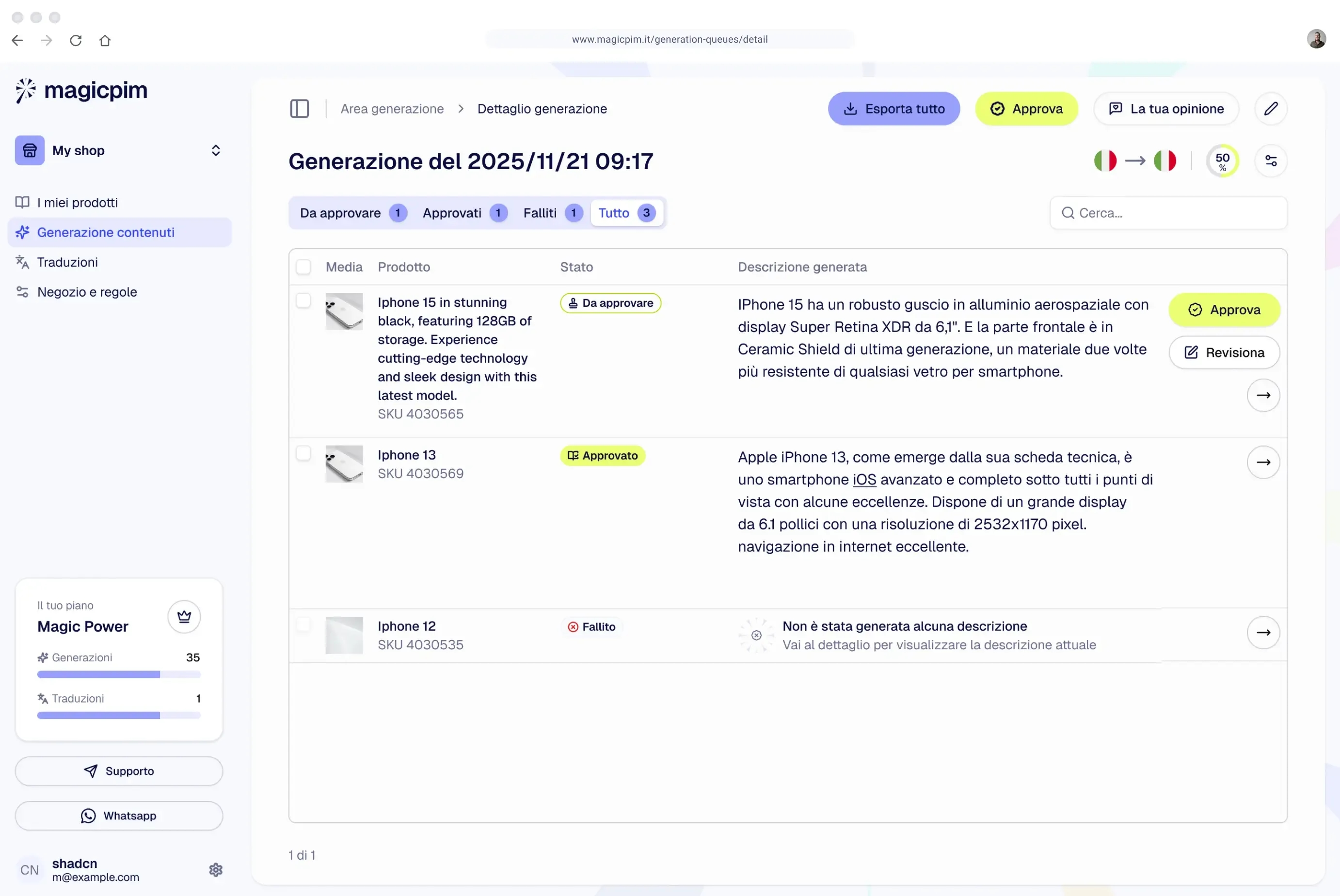Click the 50% progress ring indicator
1340x896 pixels.
click(x=1222, y=161)
